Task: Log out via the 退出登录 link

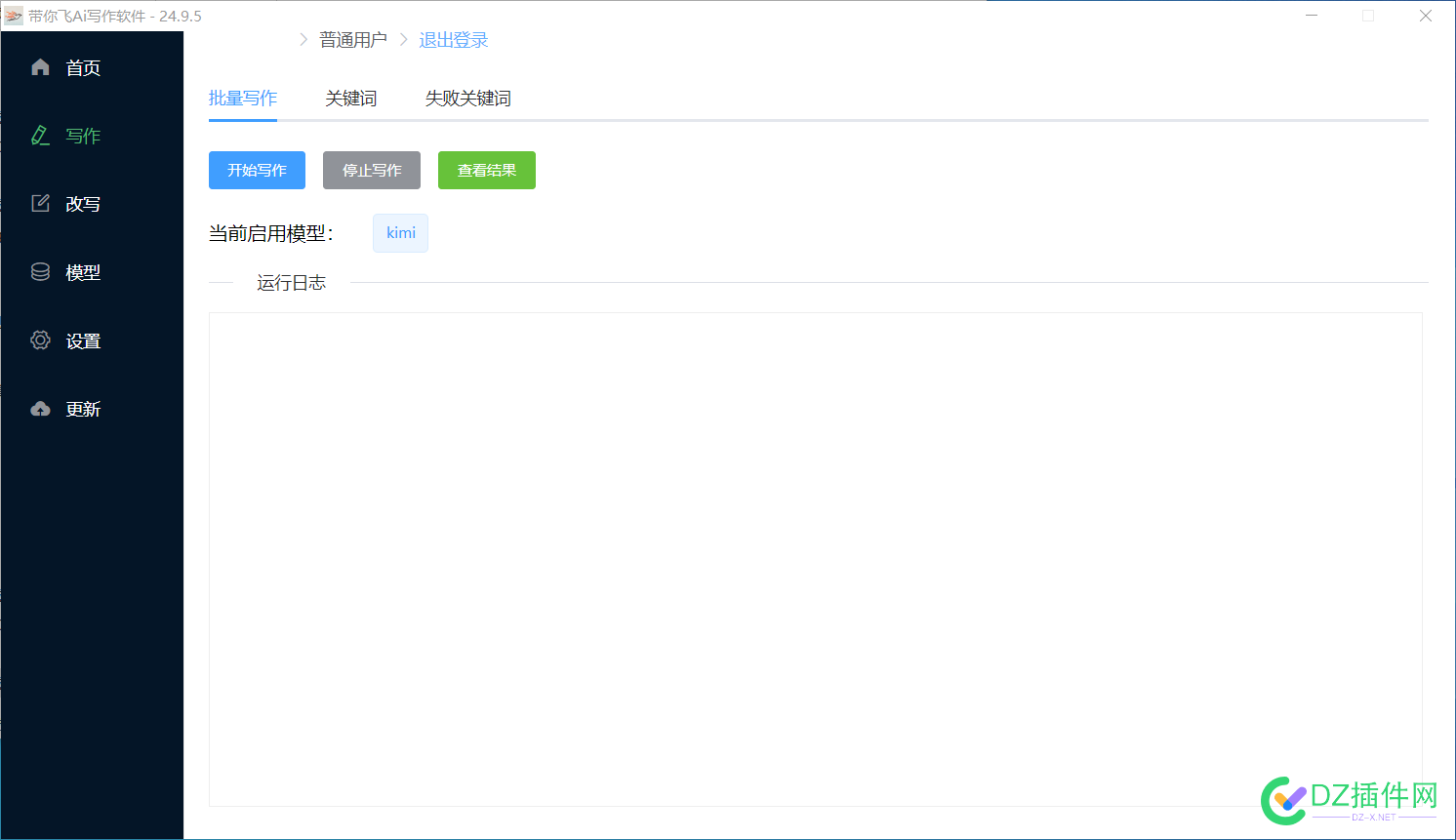Action: tap(454, 40)
